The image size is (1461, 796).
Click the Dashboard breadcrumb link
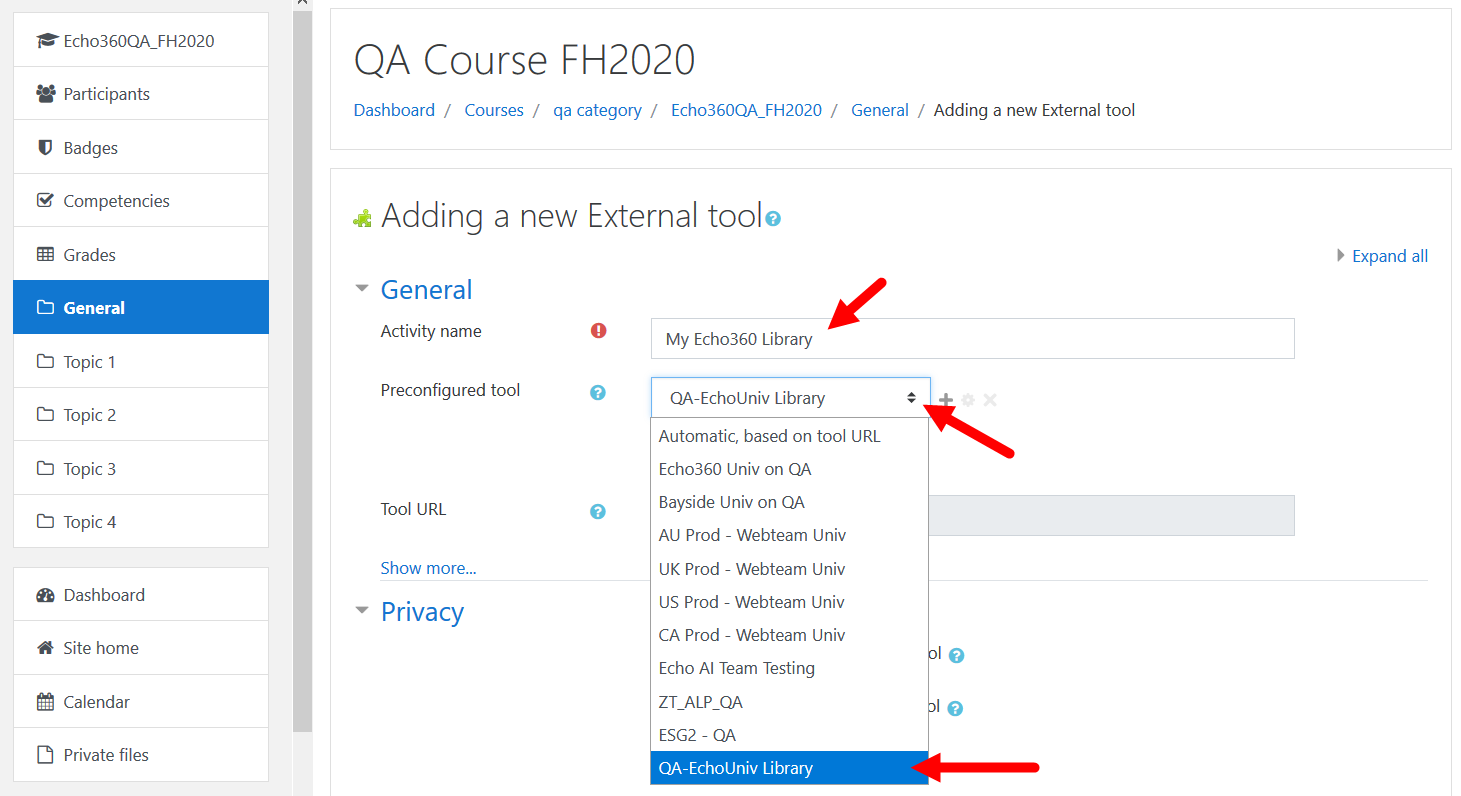coord(394,110)
